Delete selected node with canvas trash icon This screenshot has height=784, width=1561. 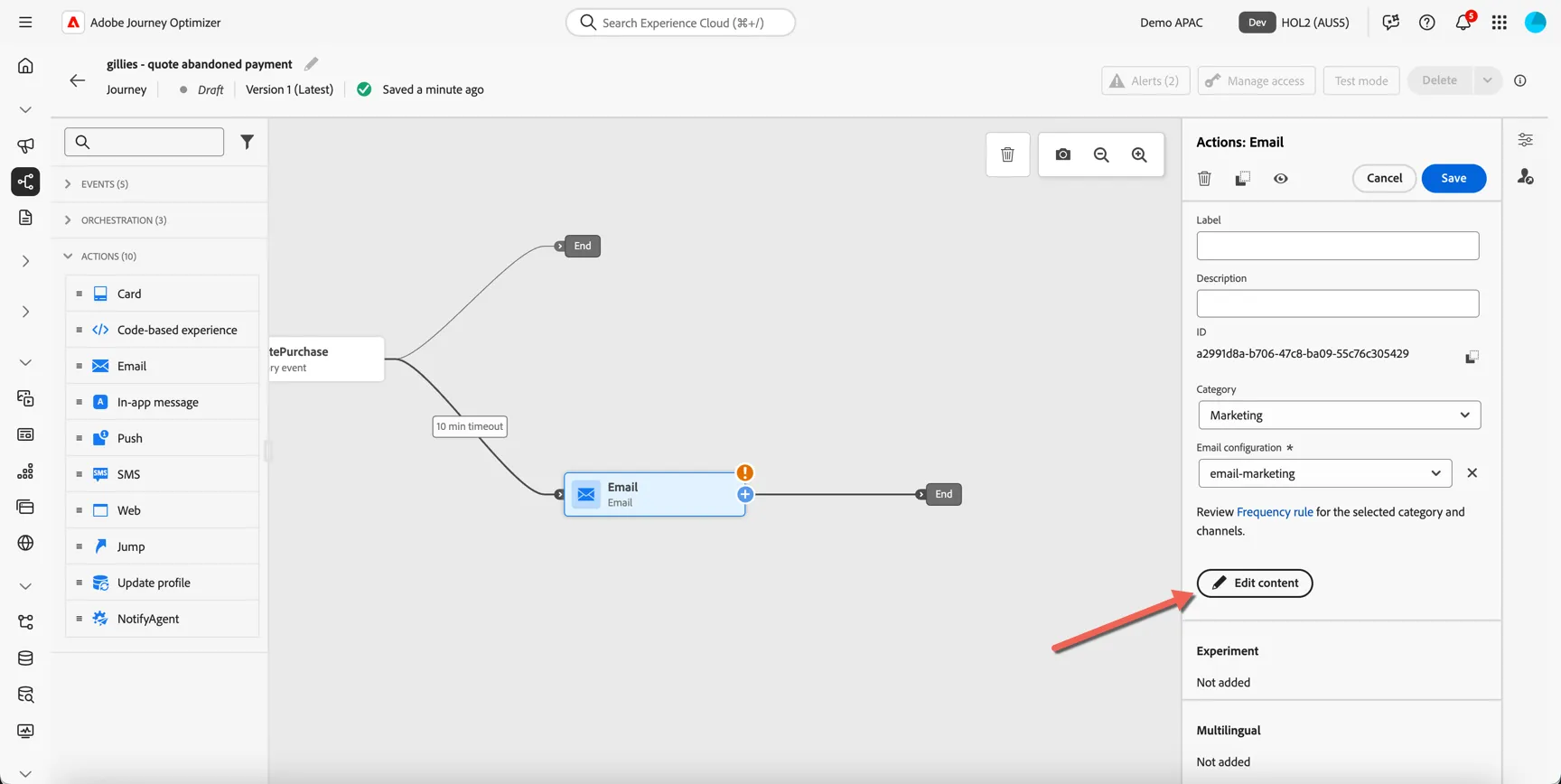click(x=1007, y=154)
